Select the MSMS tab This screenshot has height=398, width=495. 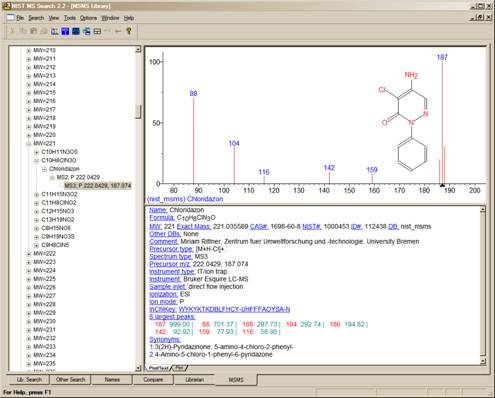(236, 380)
